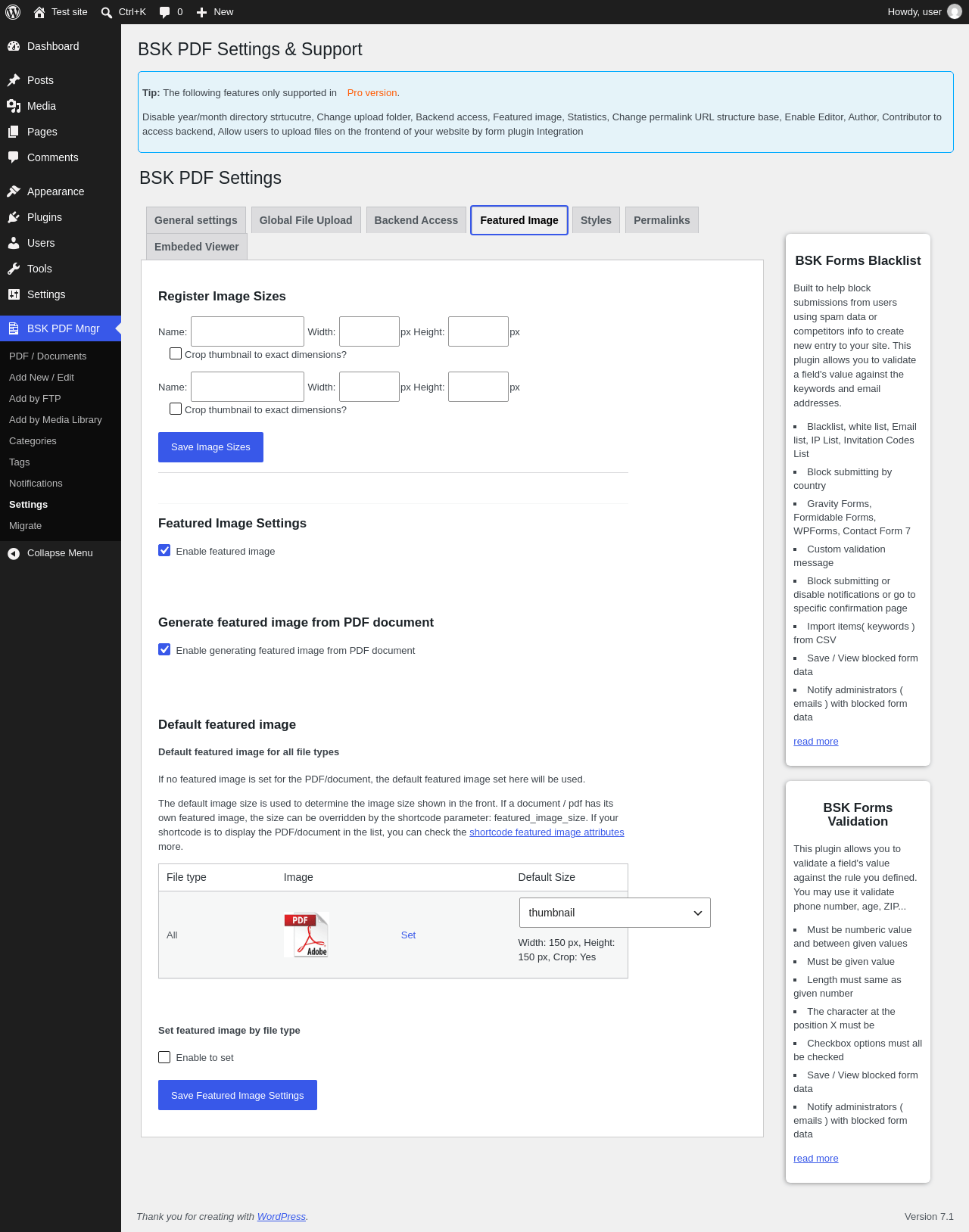Screen dimensions: 969x1232
Task: Click the Appearance brush icon
Action: pyautogui.click(x=14, y=191)
